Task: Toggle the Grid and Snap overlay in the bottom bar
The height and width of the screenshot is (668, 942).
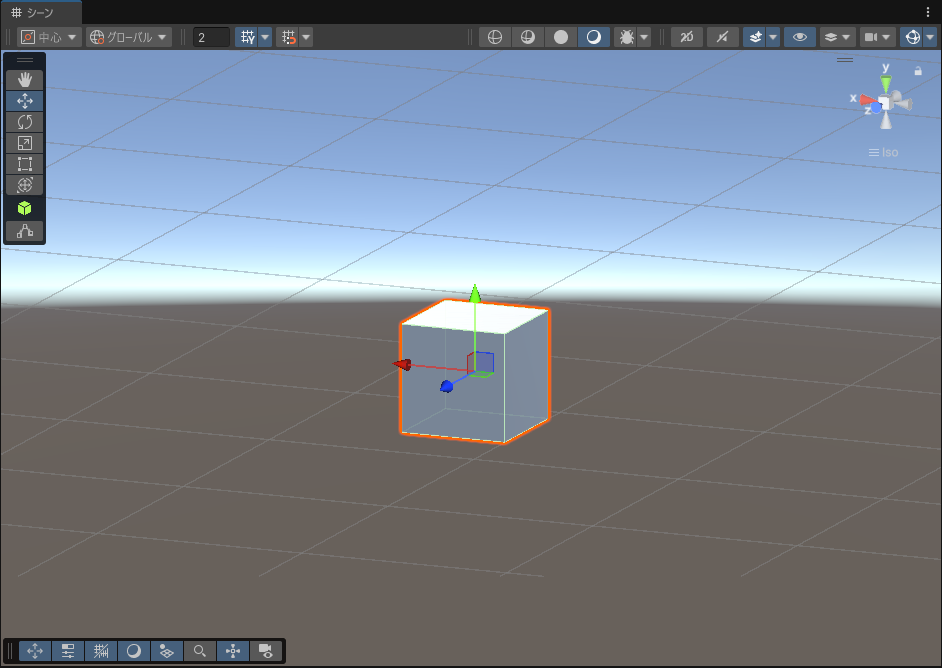Action: [101, 651]
